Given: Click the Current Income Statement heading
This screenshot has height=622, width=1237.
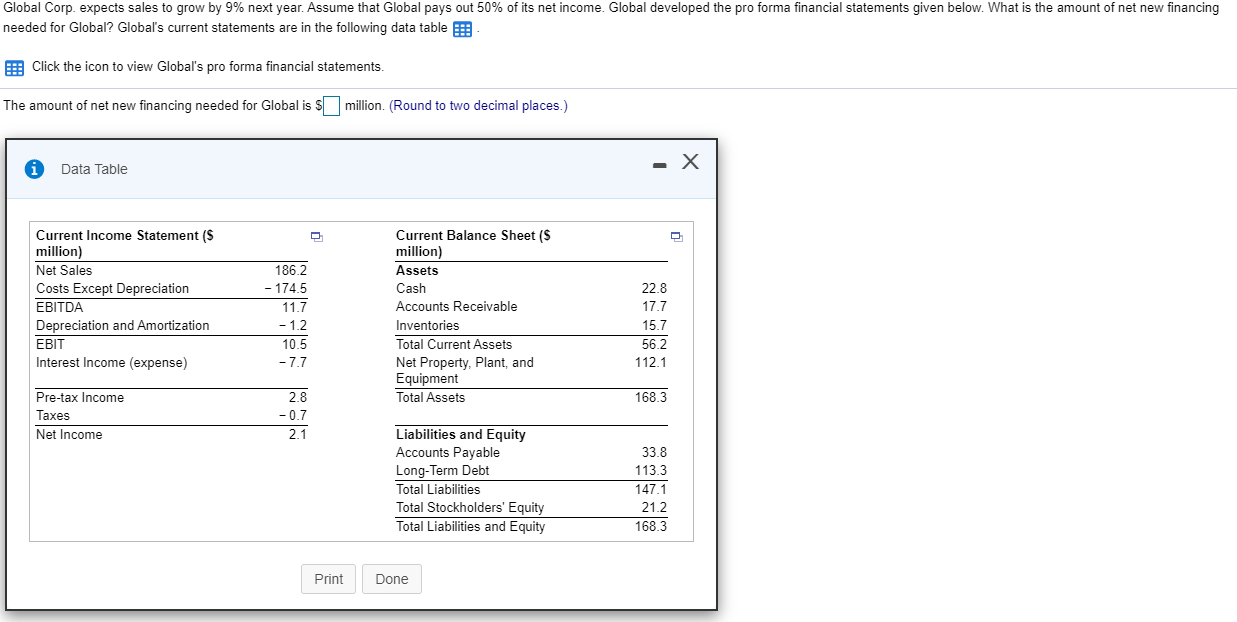Looking at the screenshot, I should [125, 243].
